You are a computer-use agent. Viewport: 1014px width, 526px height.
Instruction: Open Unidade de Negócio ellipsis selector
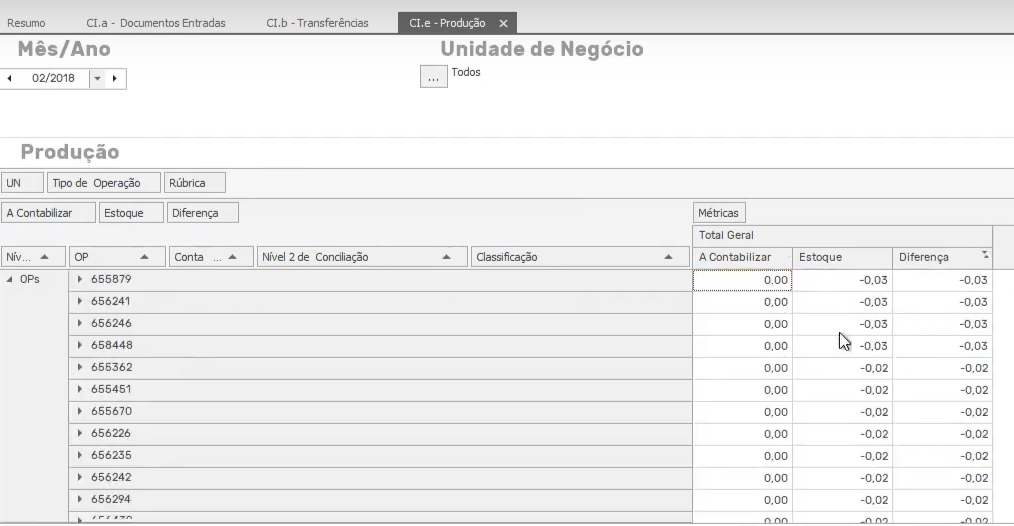click(433, 76)
